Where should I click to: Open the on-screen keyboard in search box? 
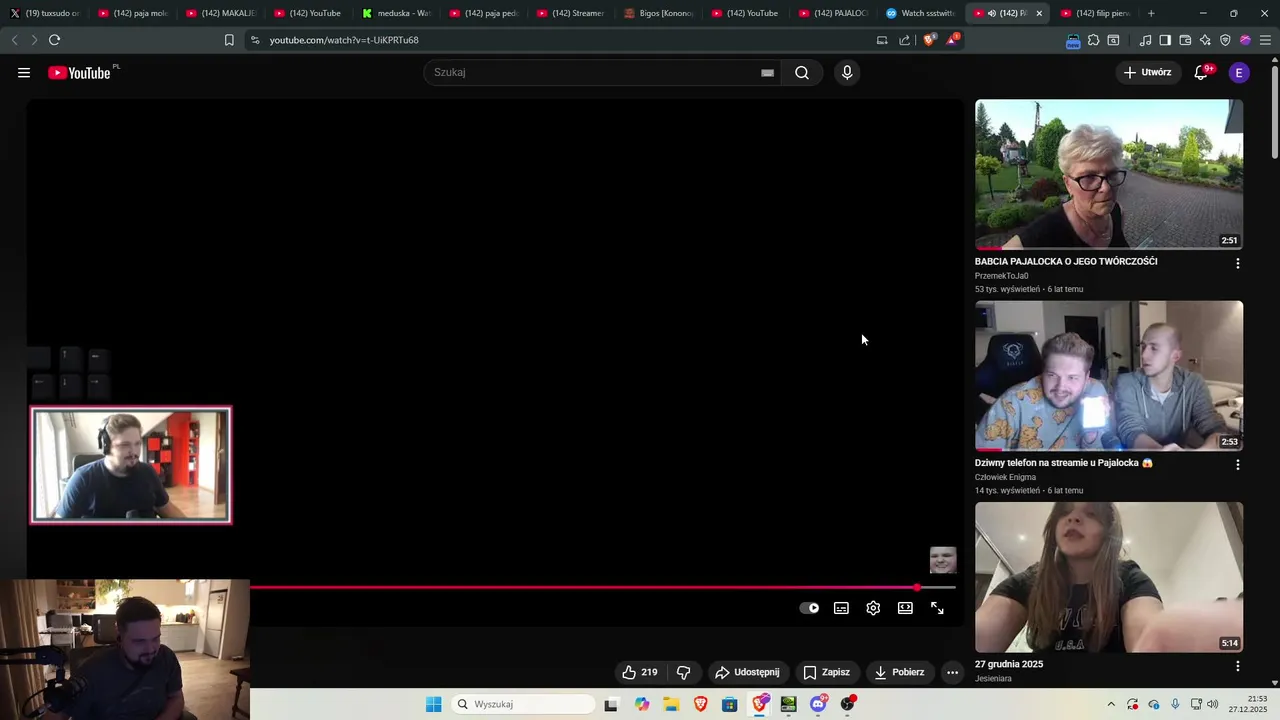767,73
